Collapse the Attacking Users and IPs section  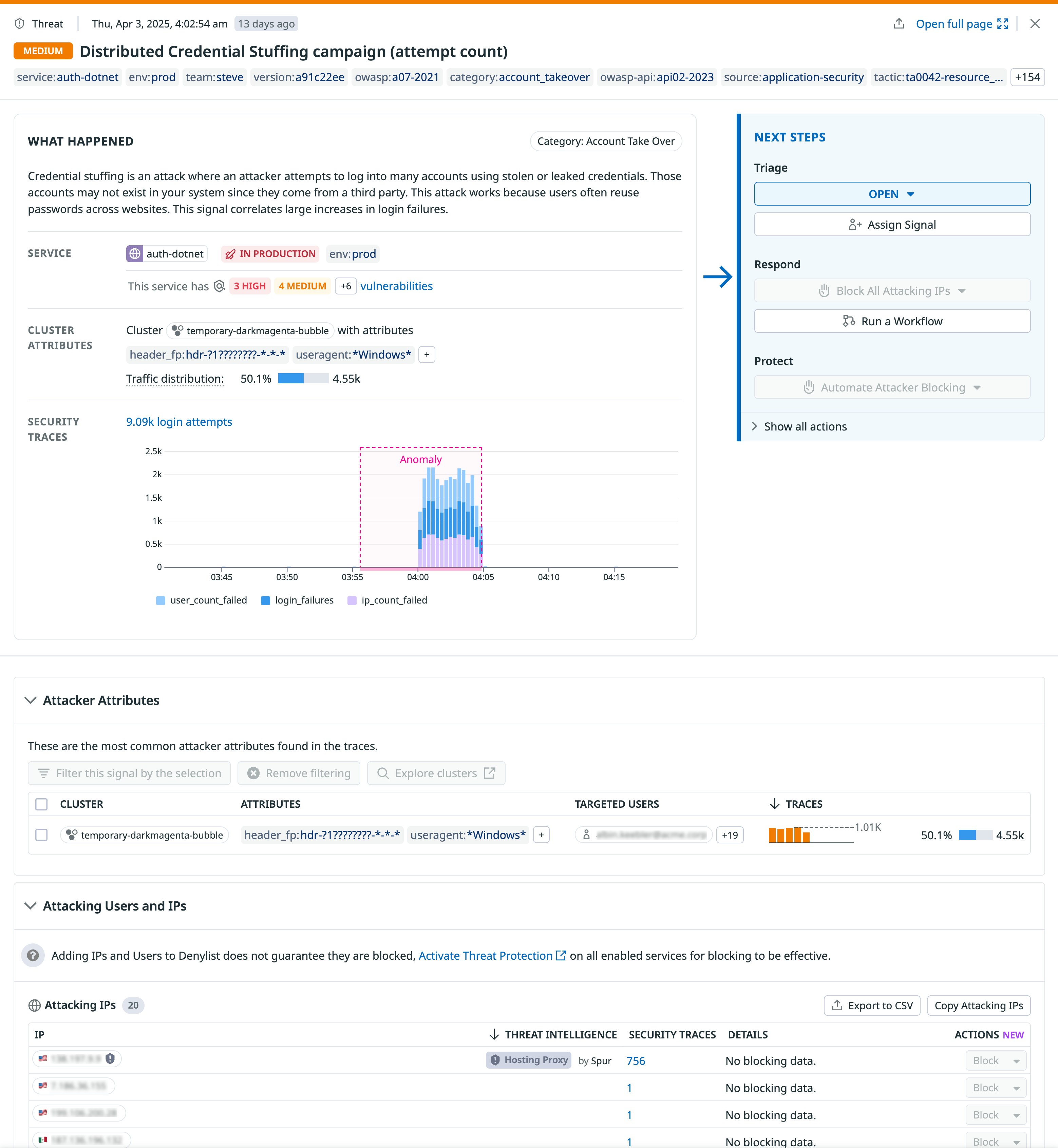(30, 906)
